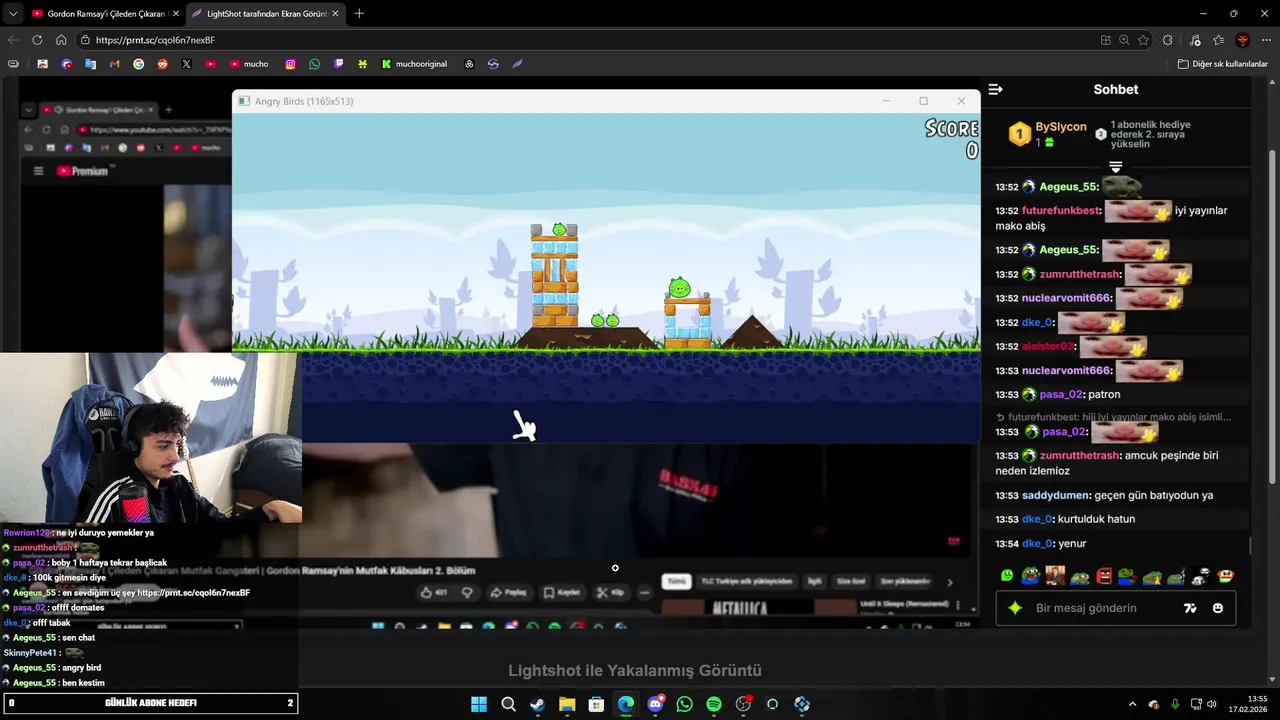1280x720 pixels.
Task: Show hidden system tray icons
Action: (1132, 704)
